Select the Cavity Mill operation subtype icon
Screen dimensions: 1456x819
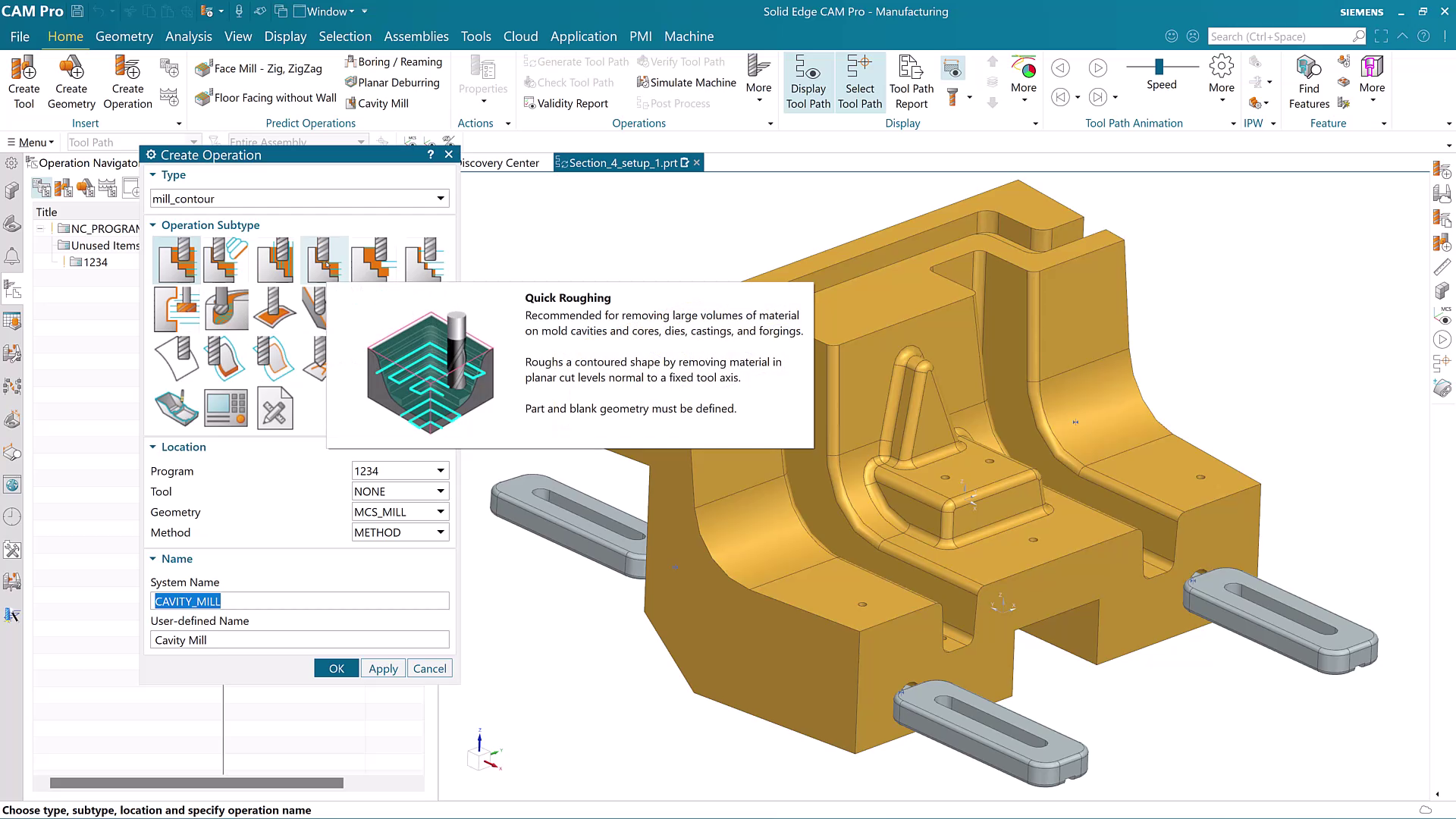(175, 259)
